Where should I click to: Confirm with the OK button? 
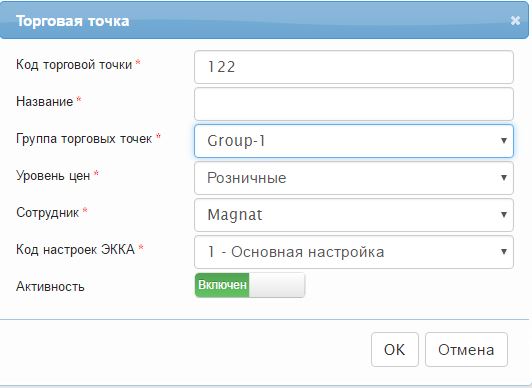(395, 349)
